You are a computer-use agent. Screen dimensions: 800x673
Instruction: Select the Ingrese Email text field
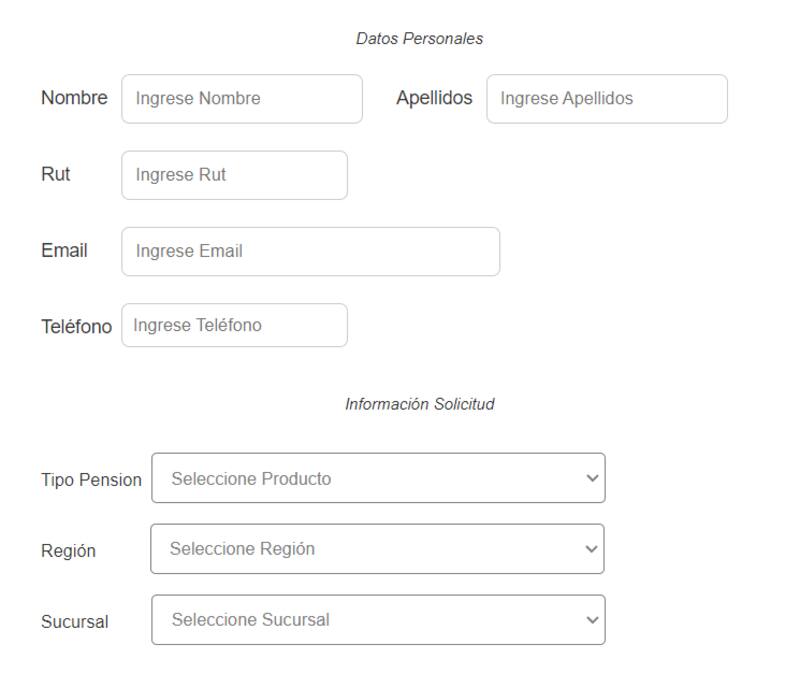pos(310,251)
